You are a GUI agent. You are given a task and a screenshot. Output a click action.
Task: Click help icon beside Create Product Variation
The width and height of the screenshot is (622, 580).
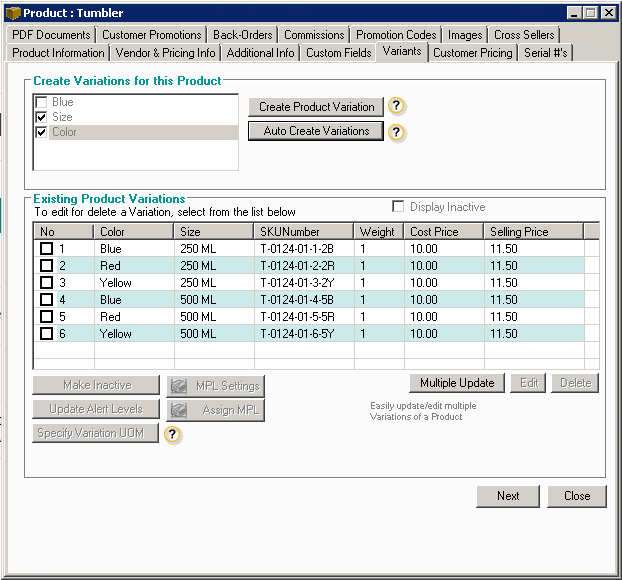point(397,107)
